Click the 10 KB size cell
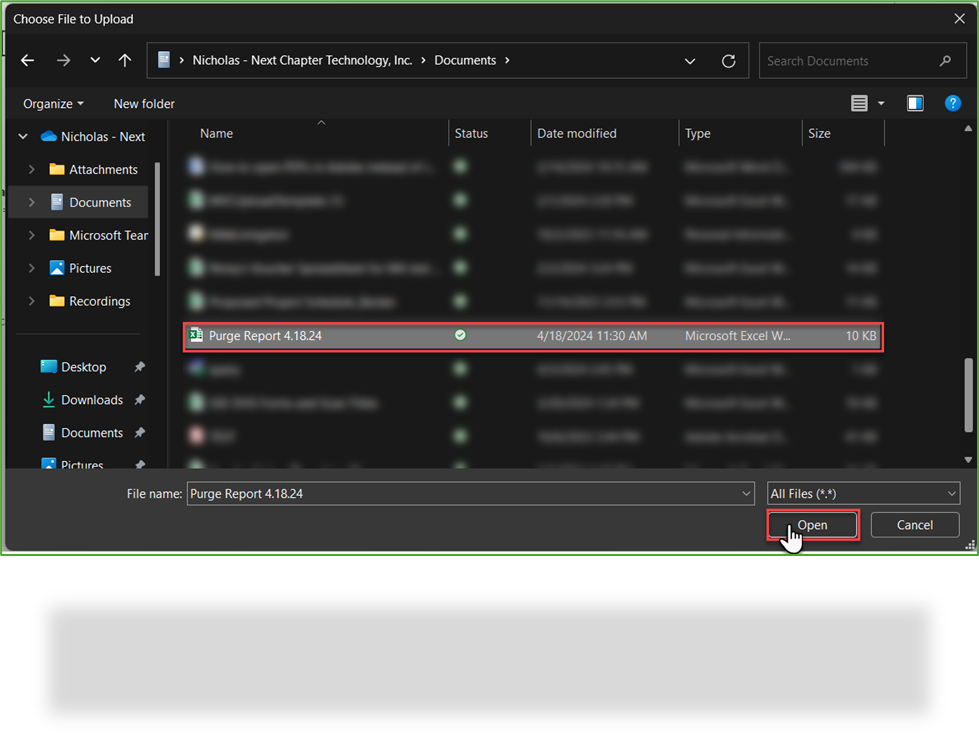Viewport: 979px width, 739px height. pyautogui.click(x=860, y=336)
